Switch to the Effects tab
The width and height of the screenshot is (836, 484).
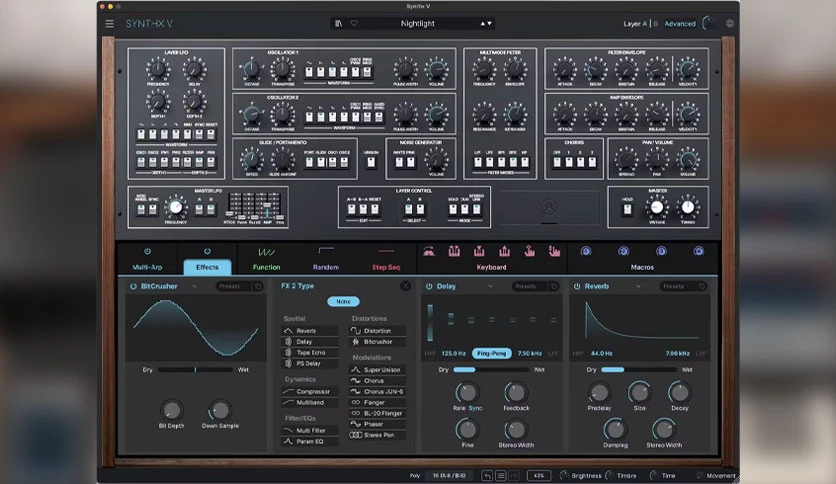click(207, 267)
